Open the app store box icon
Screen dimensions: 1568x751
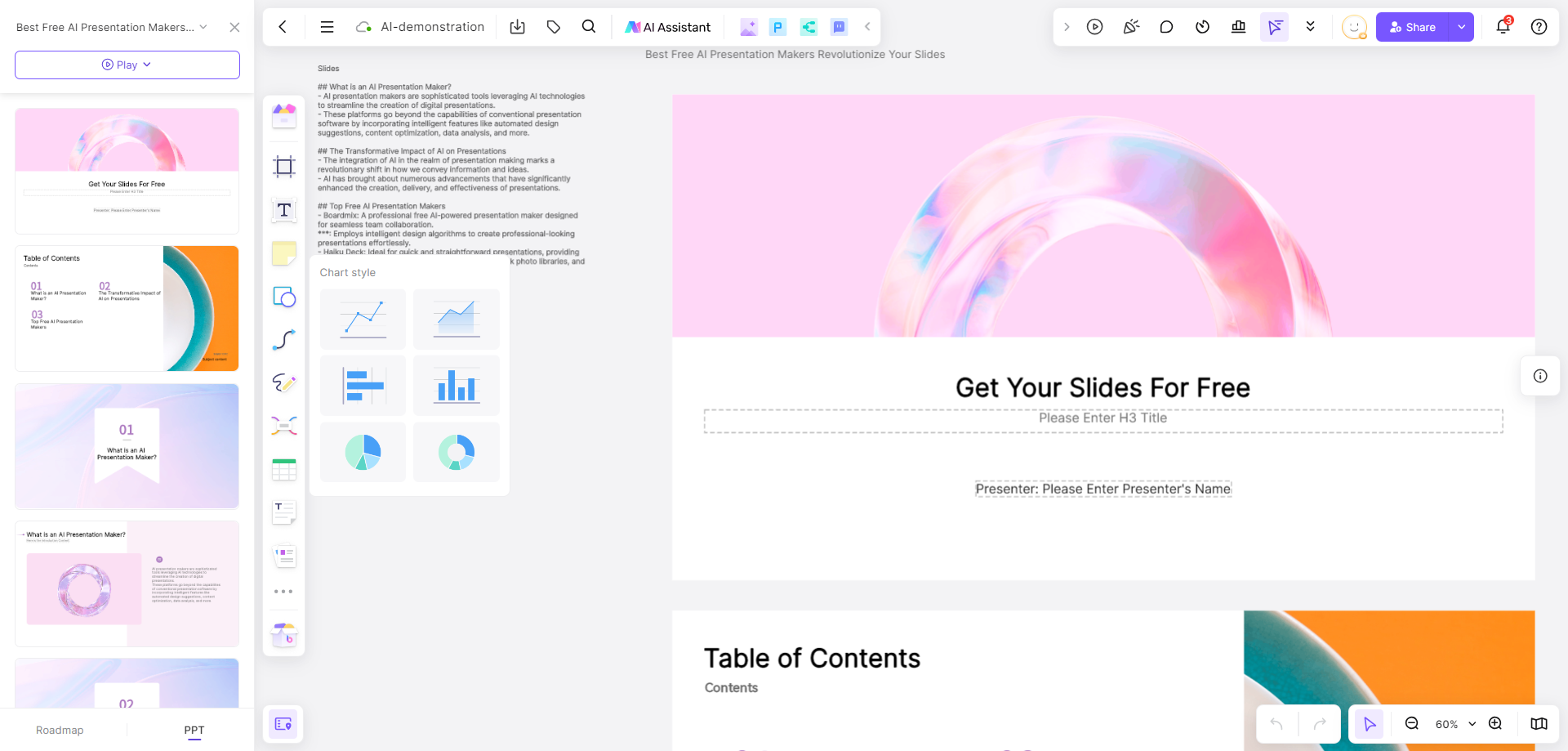tap(284, 634)
